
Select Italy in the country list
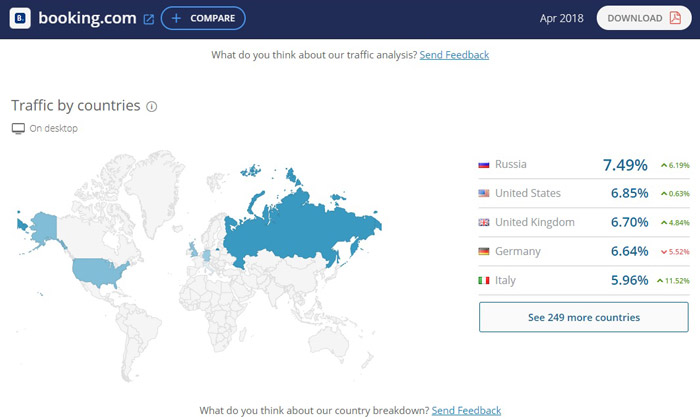(x=505, y=280)
